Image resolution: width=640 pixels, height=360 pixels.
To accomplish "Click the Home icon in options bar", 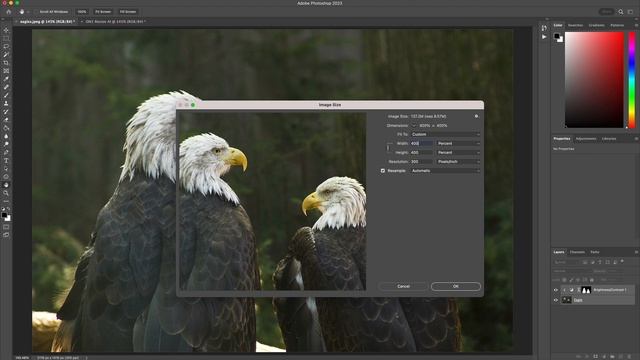I will (x=9, y=12).
